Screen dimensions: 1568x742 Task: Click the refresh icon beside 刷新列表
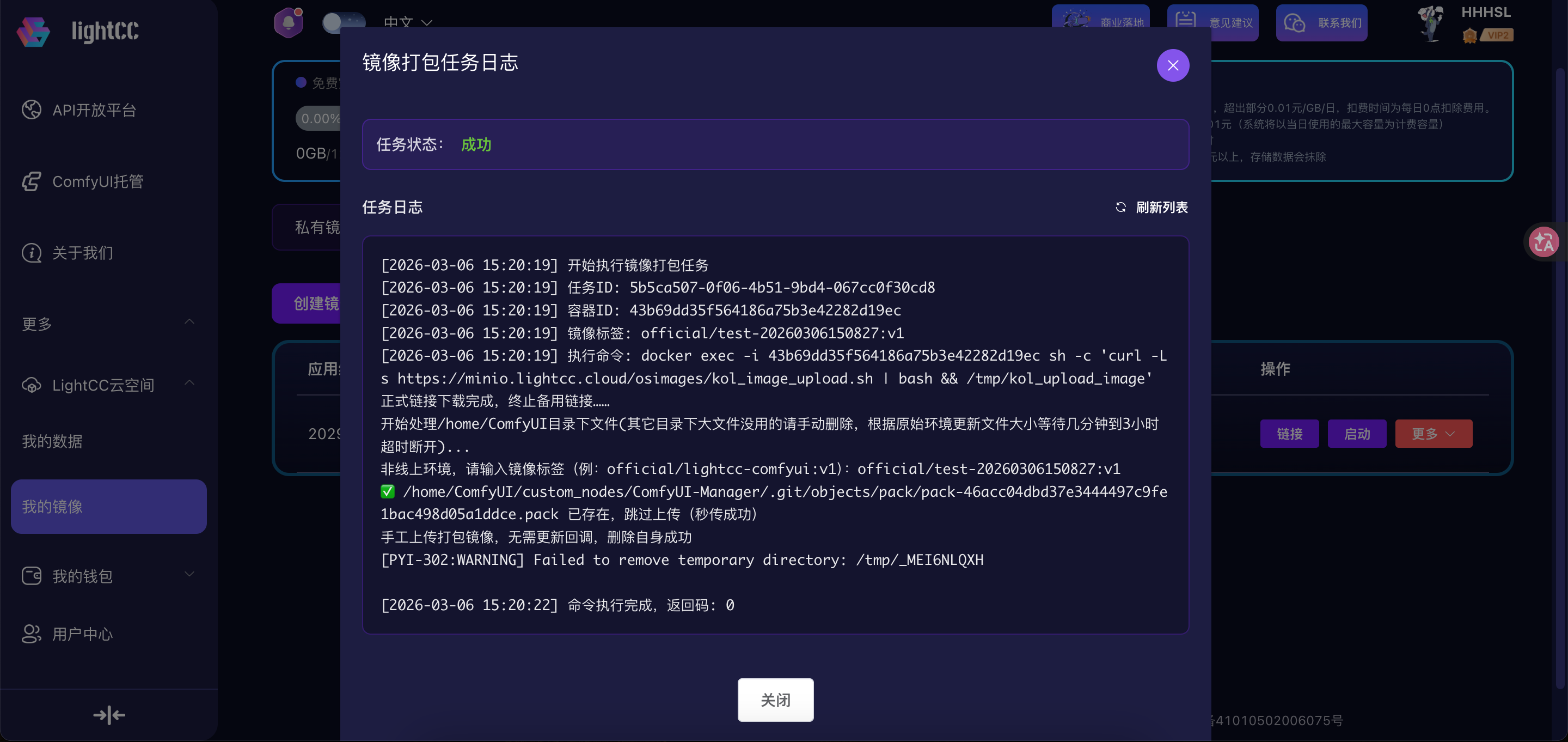1120,207
